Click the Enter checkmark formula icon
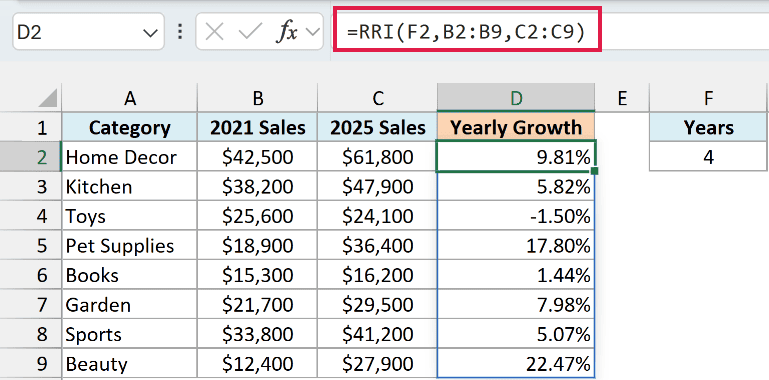 click(x=250, y=32)
